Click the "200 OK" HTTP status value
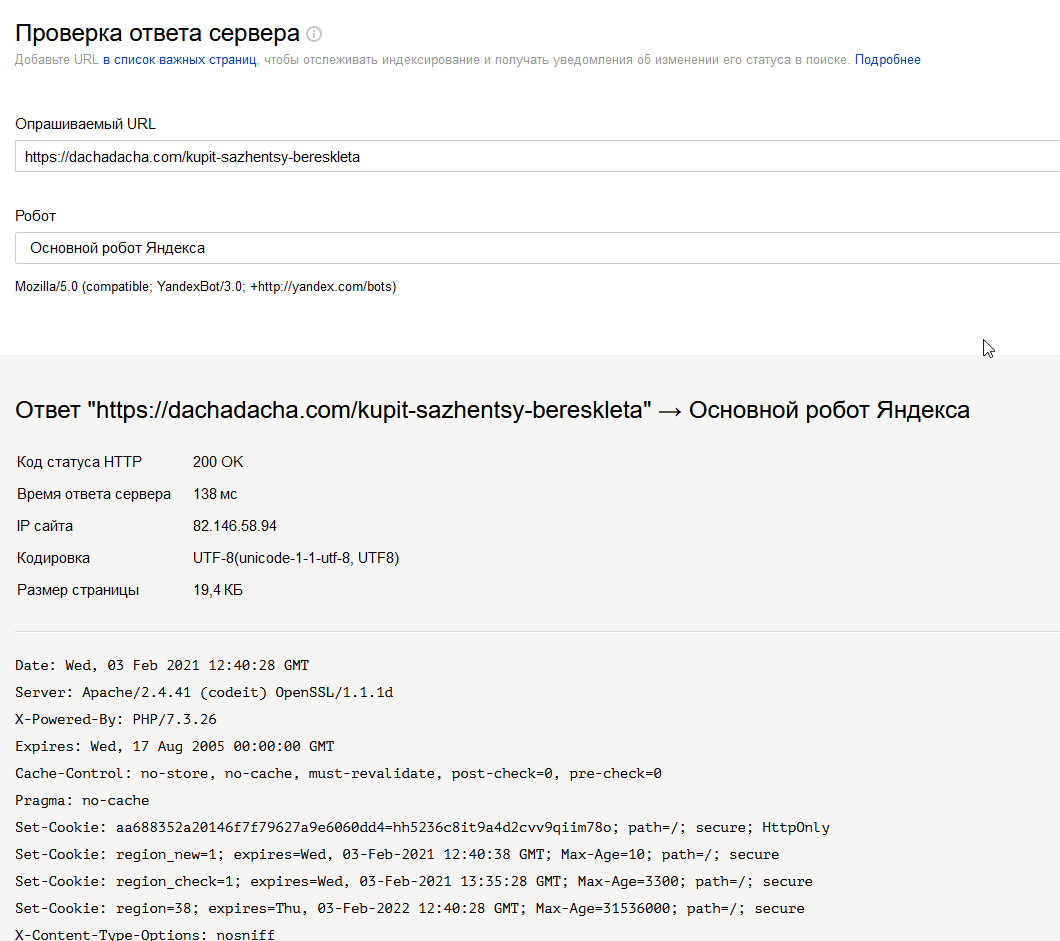Image resolution: width=1060 pixels, height=941 pixels. [x=218, y=462]
